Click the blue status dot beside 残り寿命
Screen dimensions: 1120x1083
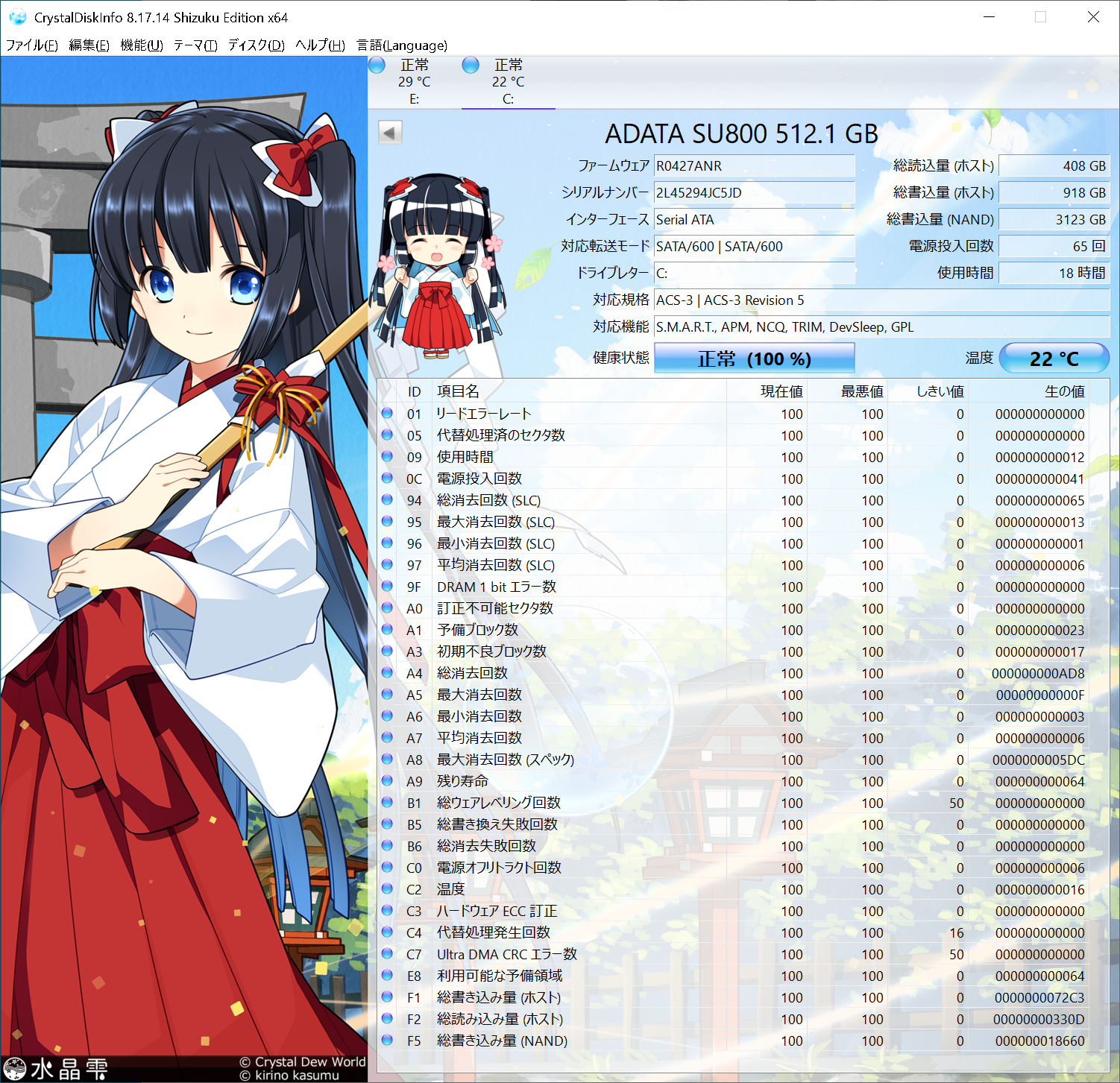tap(387, 781)
